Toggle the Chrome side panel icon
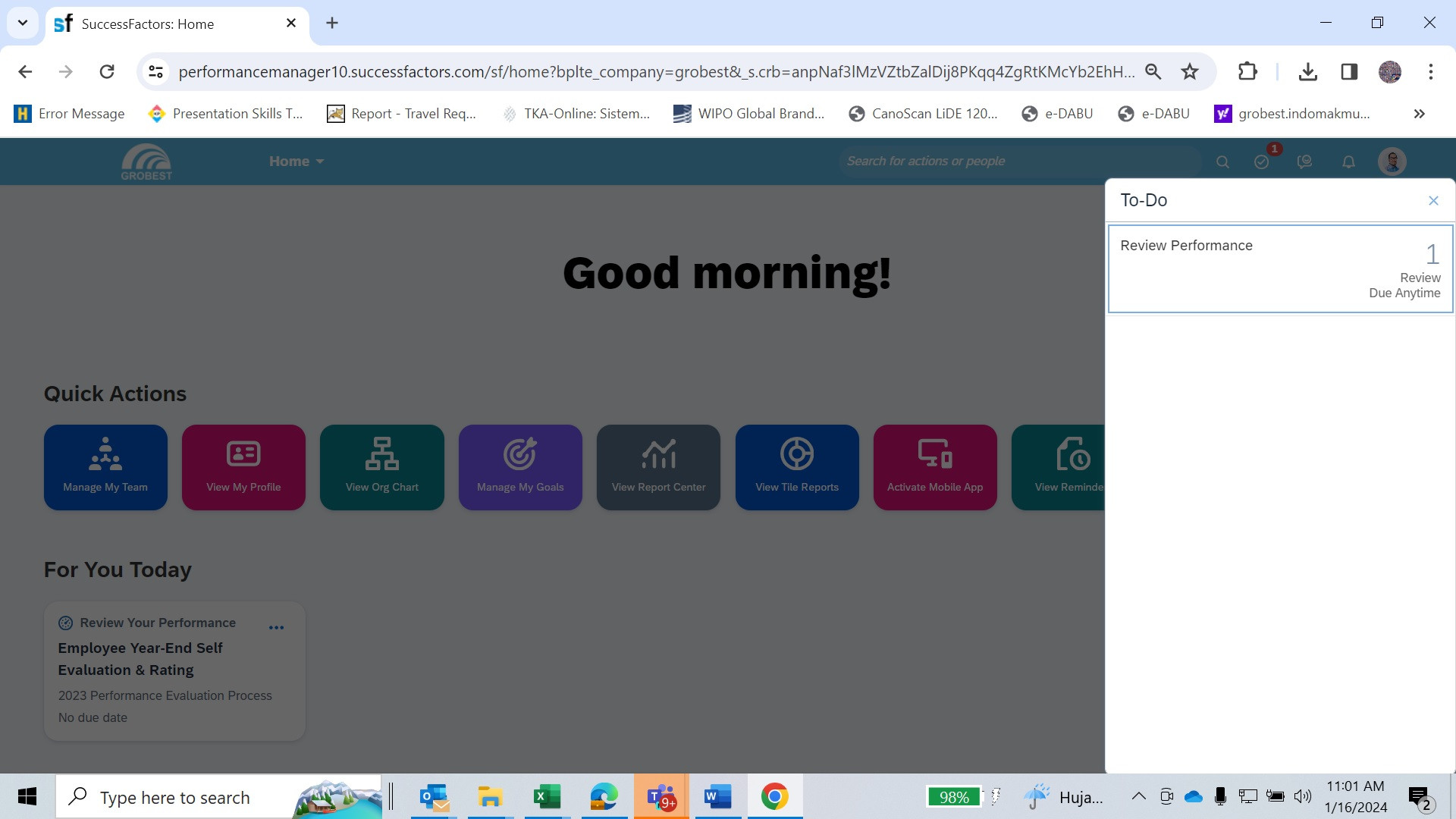The image size is (1456, 819). (x=1348, y=71)
